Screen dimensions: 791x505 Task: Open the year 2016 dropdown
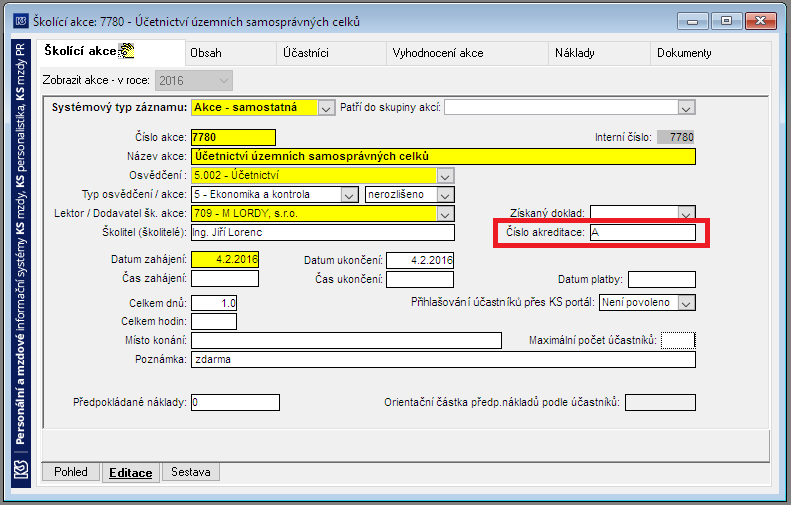(x=194, y=81)
